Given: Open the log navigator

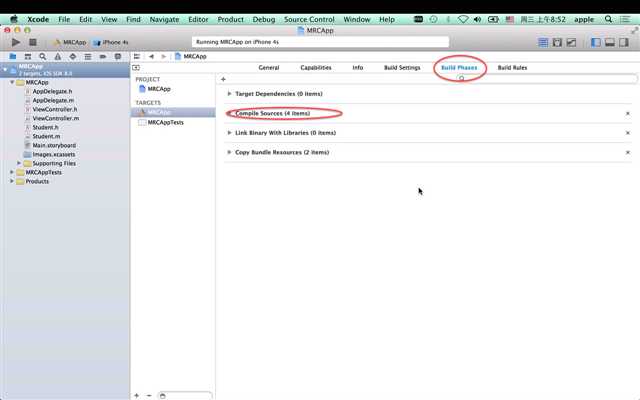Looking at the screenshot, I should click(118, 56).
